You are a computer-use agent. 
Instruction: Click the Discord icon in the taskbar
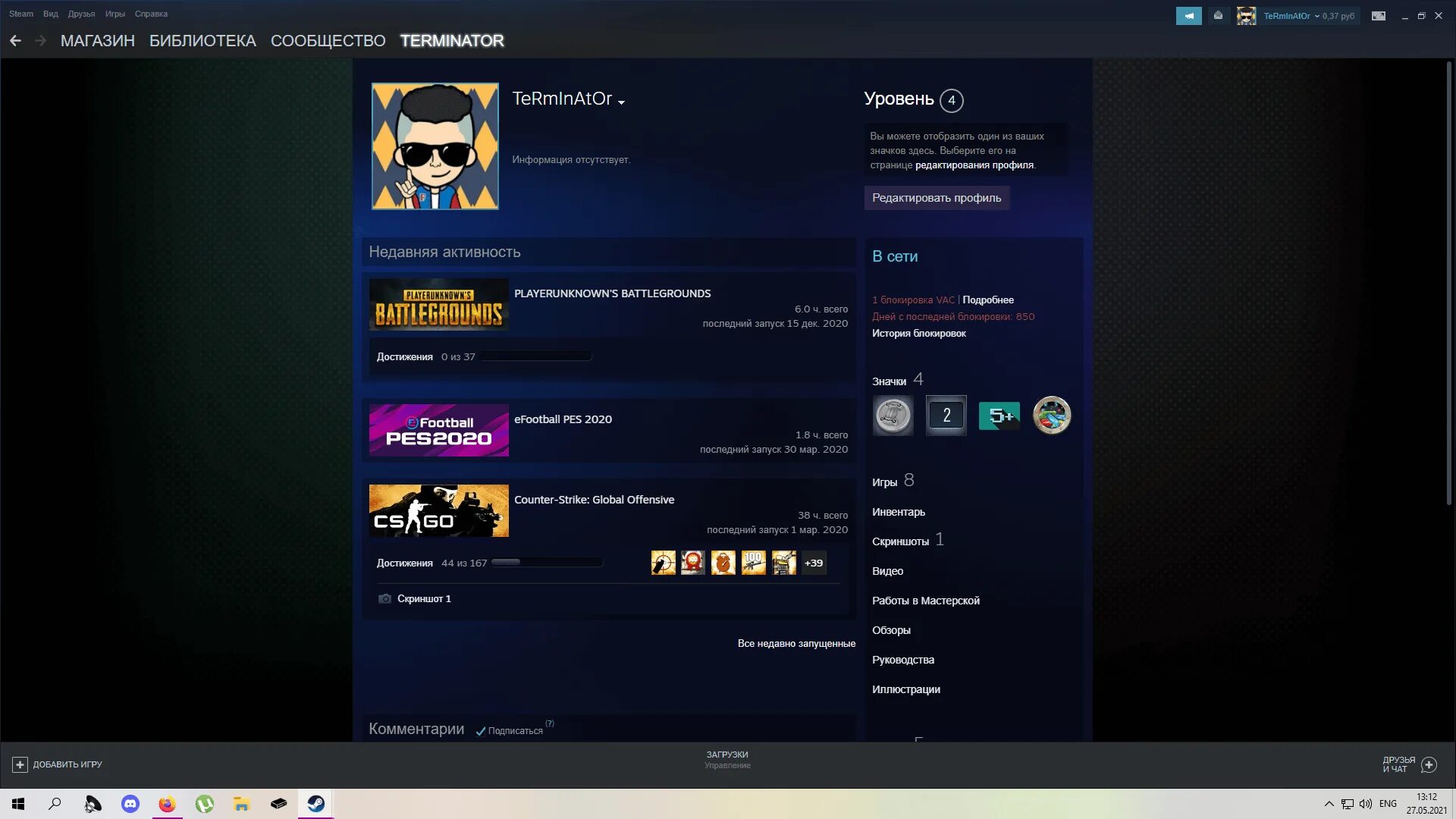[130, 804]
